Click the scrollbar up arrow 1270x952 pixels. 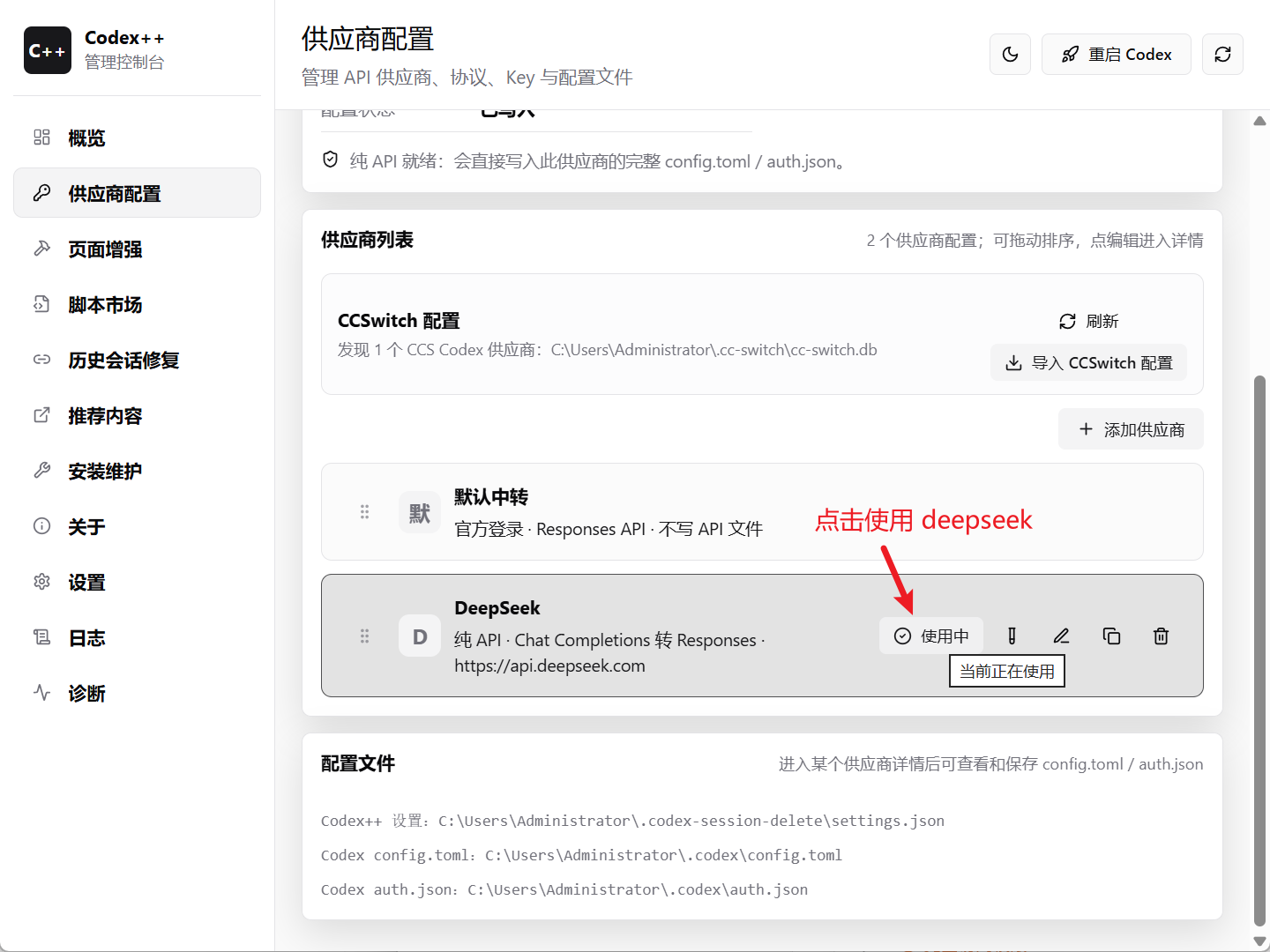coord(1260,121)
